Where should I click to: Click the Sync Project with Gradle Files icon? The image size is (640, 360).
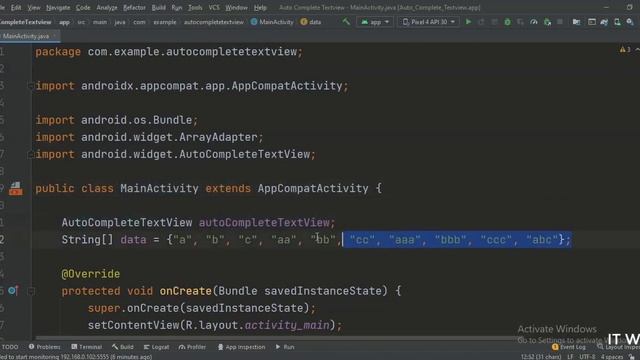pos(604,22)
